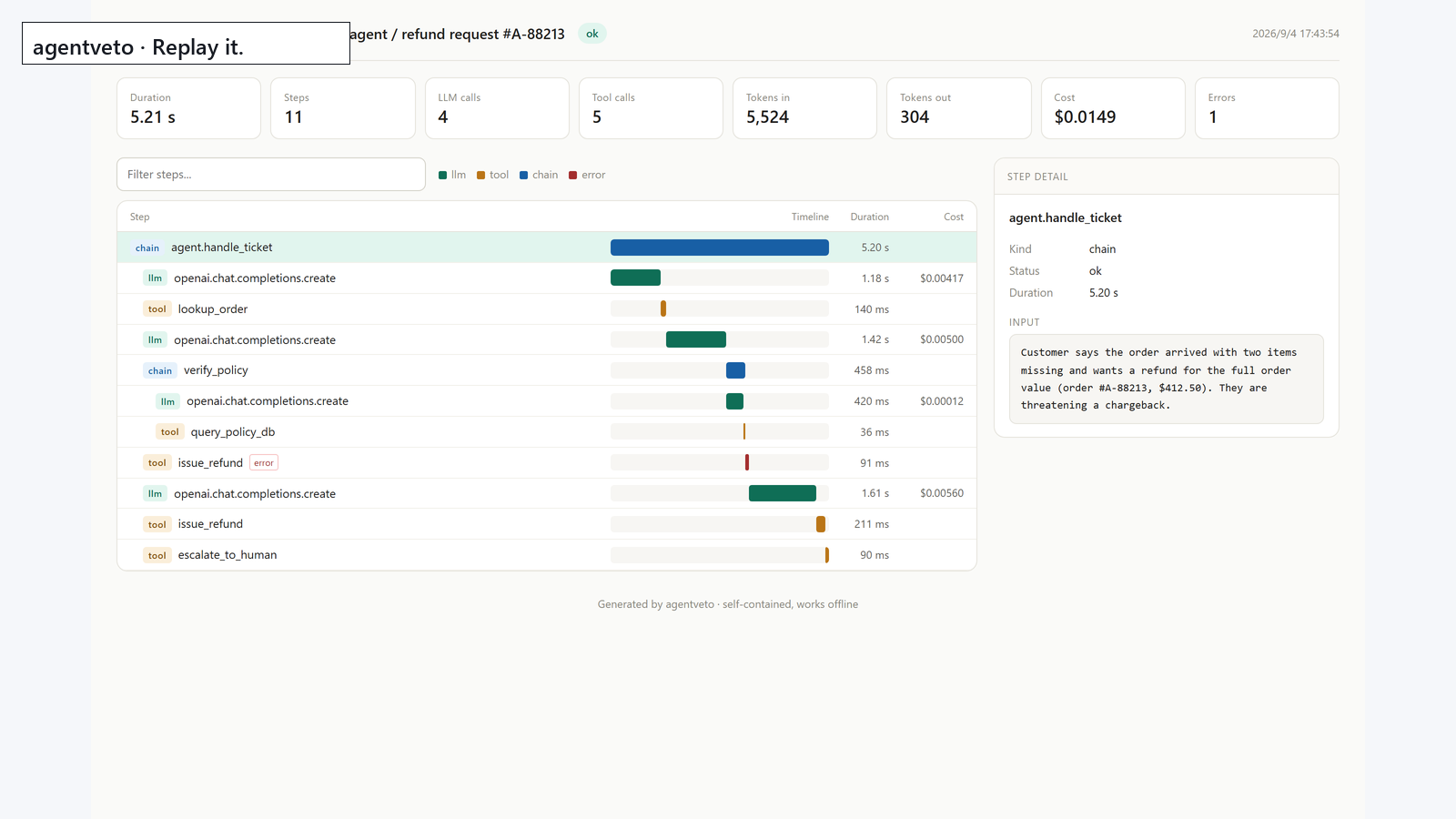Click the green timeline bar of the 1.18 s step
1456x819 pixels.
(x=635, y=278)
